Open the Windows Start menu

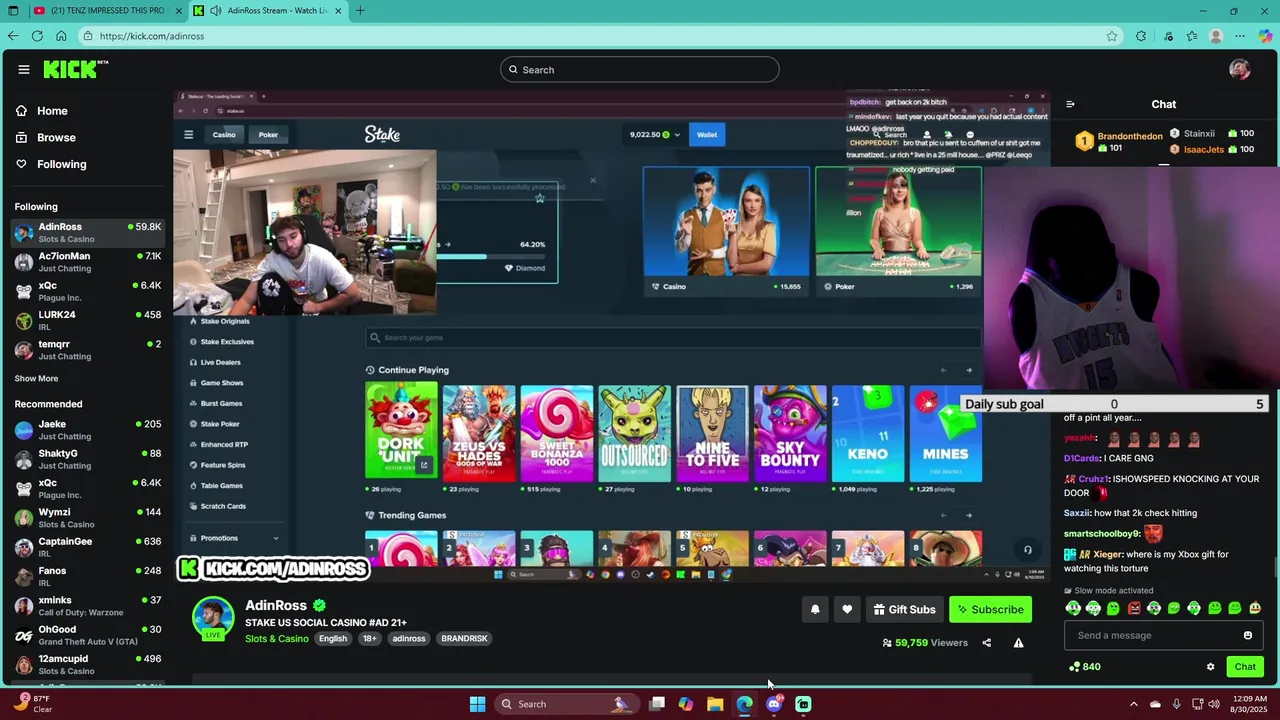tap(478, 704)
